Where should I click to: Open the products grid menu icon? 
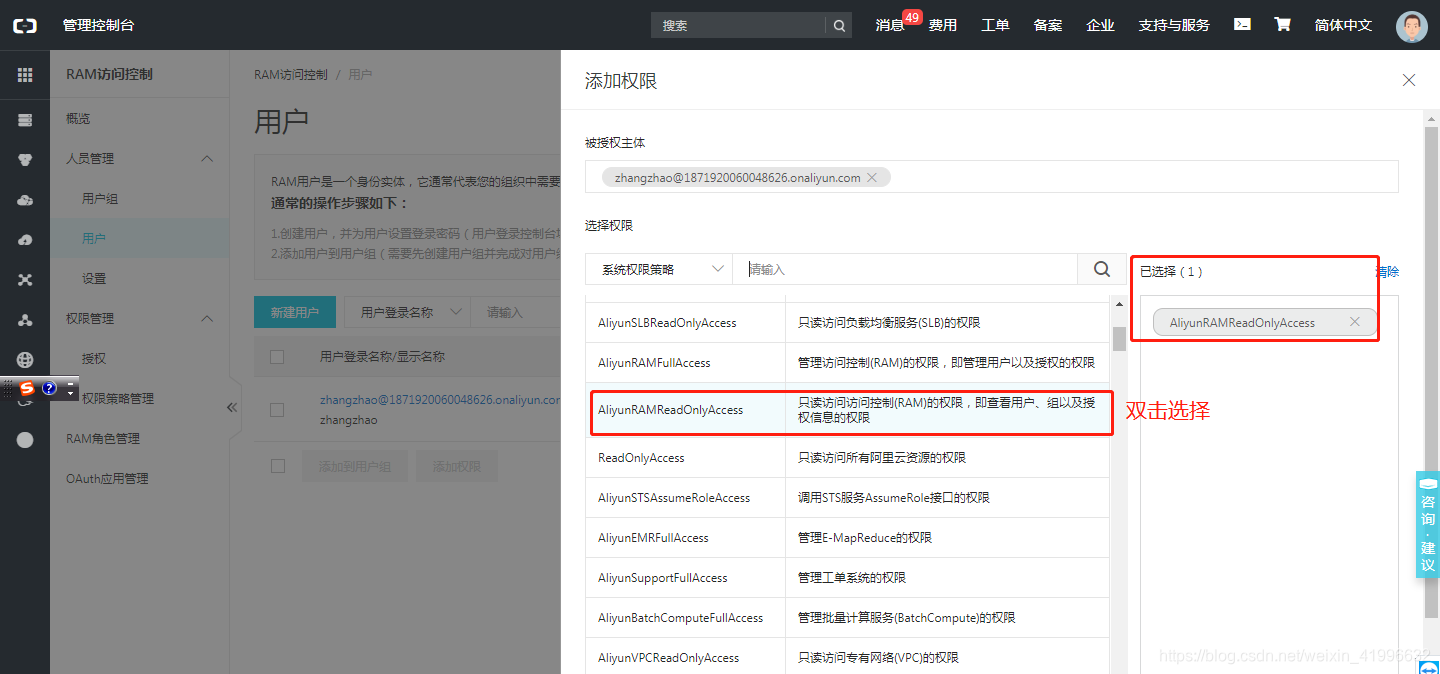[x=25, y=75]
